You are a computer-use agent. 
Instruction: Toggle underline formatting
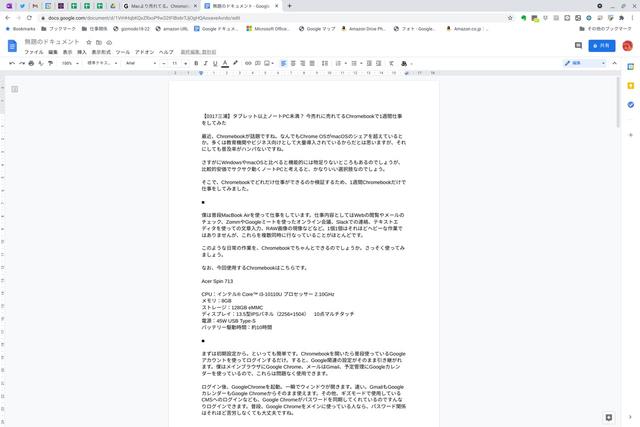point(215,63)
